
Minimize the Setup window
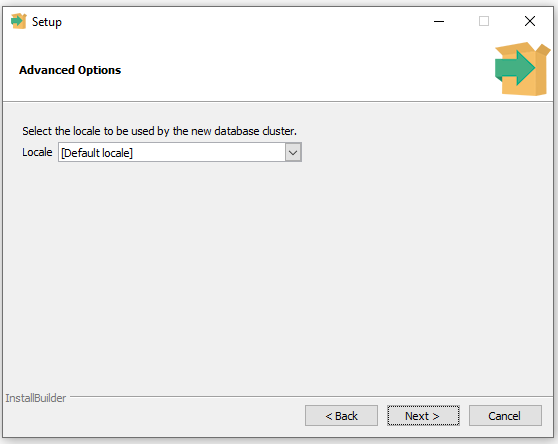pos(439,21)
